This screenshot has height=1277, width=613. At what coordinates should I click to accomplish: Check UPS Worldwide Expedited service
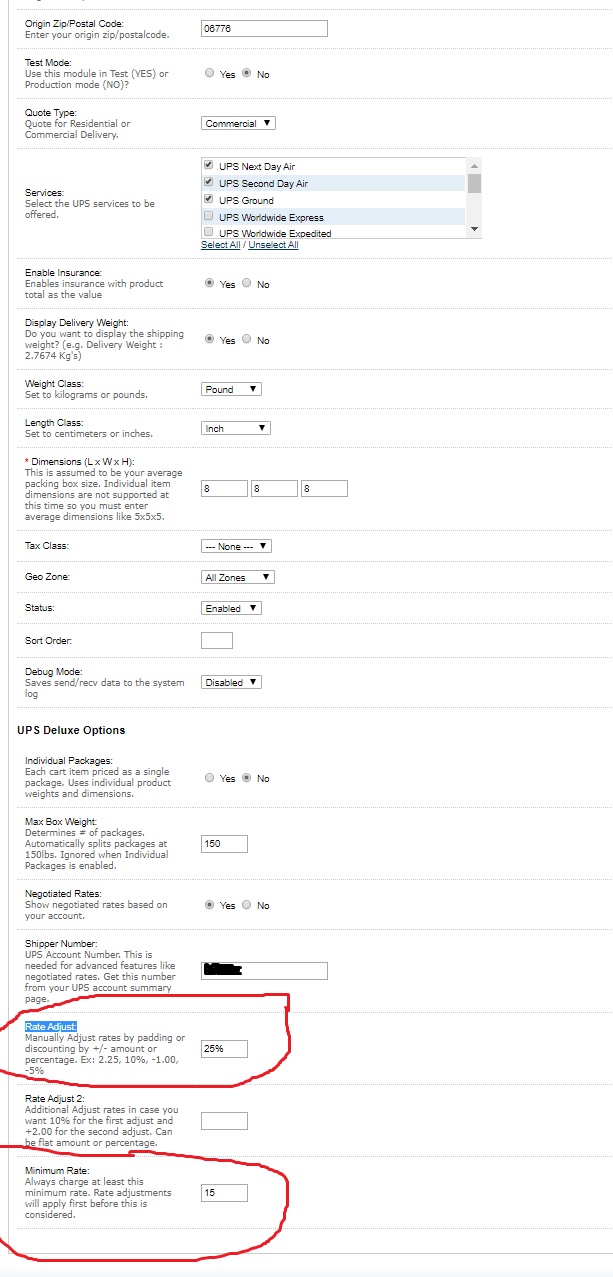[x=208, y=233]
